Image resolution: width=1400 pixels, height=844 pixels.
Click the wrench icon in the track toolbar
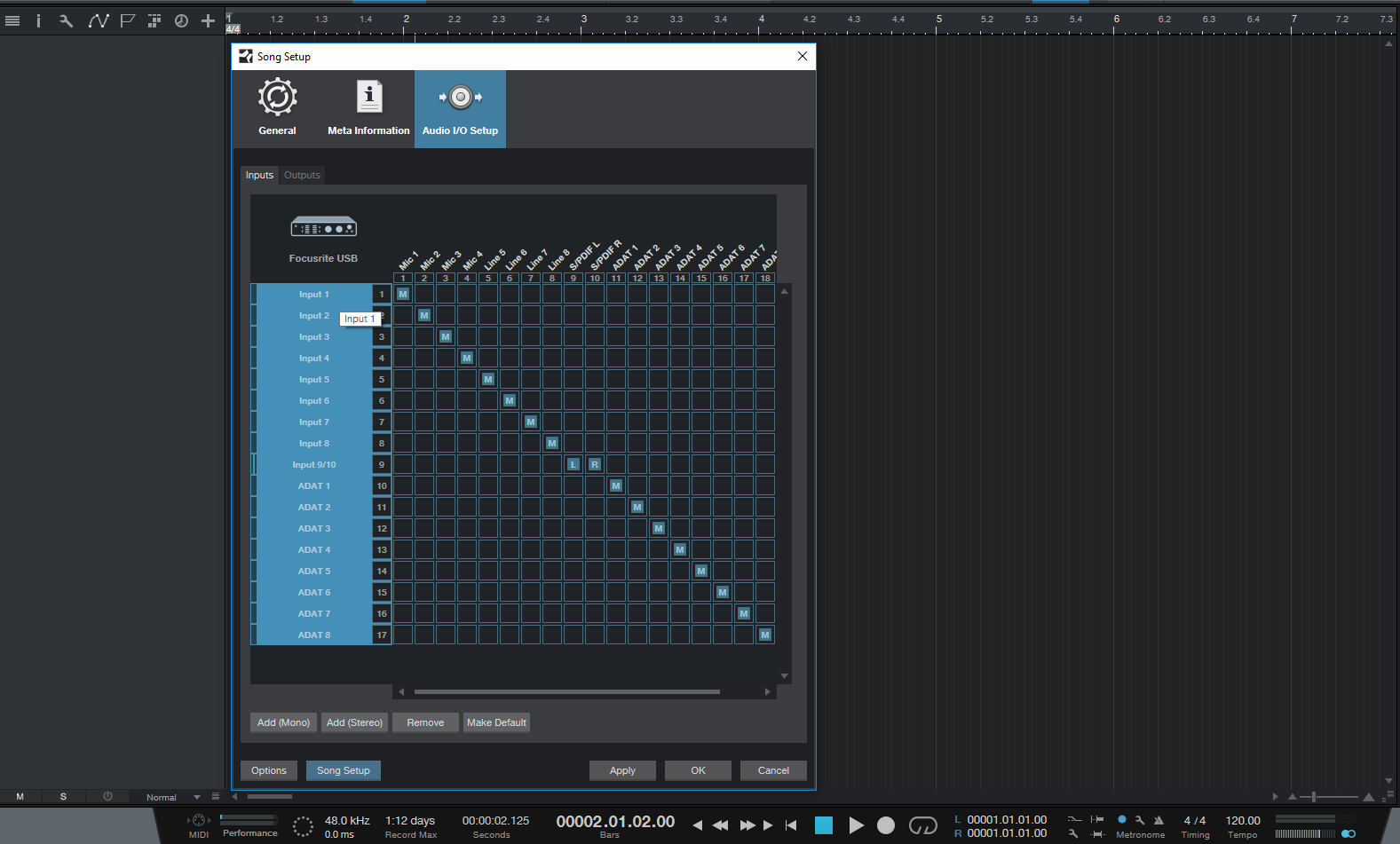coord(66,20)
